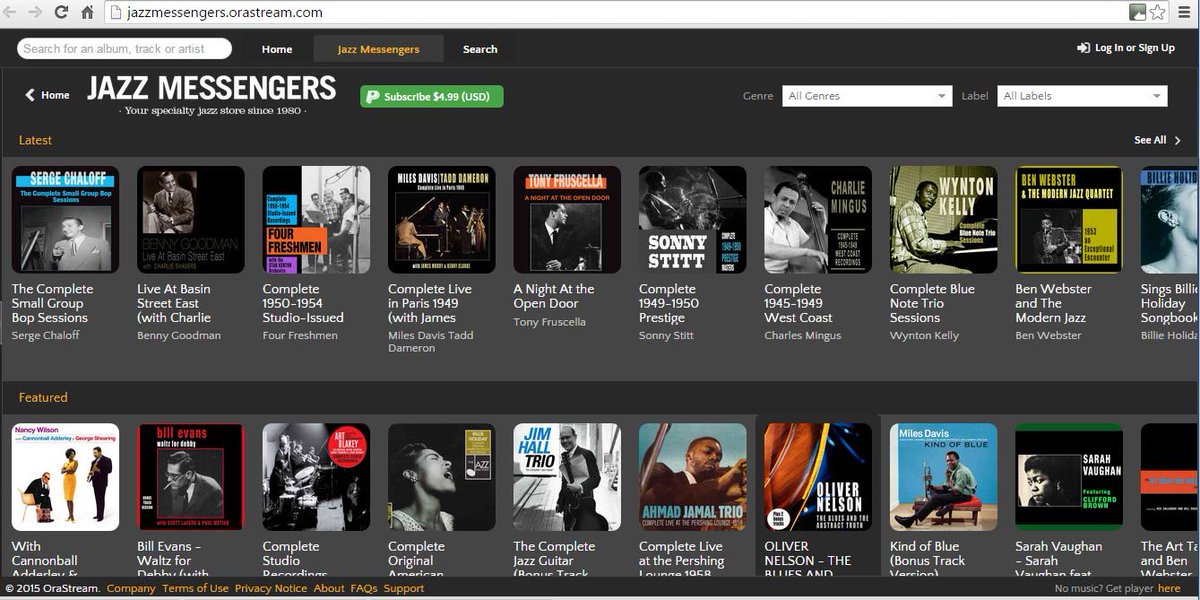The width and height of the screenshot is (1200, 600).
Task: Open the About footer link
Action: [x=329, y=589]
